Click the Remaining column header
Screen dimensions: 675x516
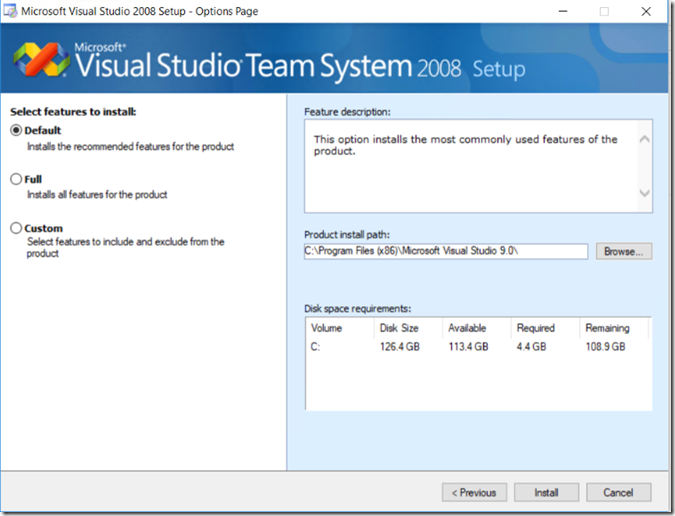pyautogui.click(x=614, y=328)
